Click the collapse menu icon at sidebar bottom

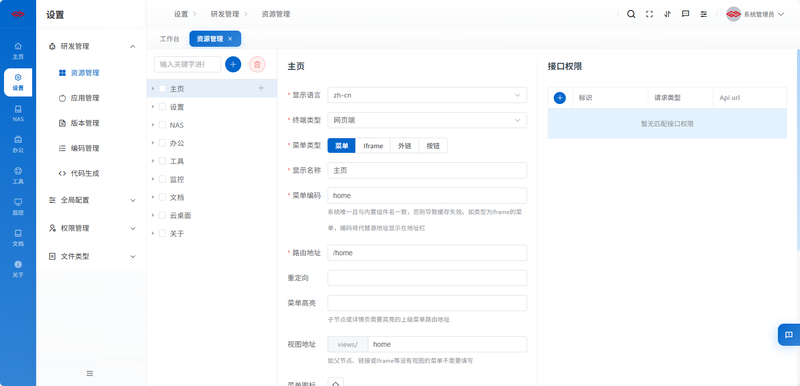pos(90,373)
